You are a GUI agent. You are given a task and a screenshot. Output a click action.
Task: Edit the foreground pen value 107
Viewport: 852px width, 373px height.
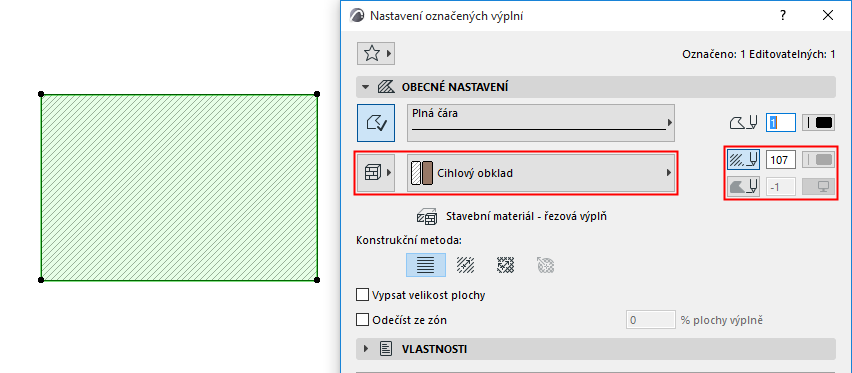tap(781, 160)
